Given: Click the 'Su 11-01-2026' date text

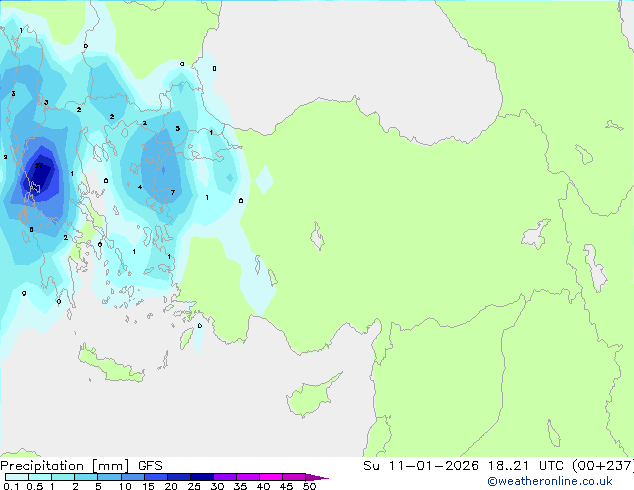Looking at the screenshot, I should [421, 466].
